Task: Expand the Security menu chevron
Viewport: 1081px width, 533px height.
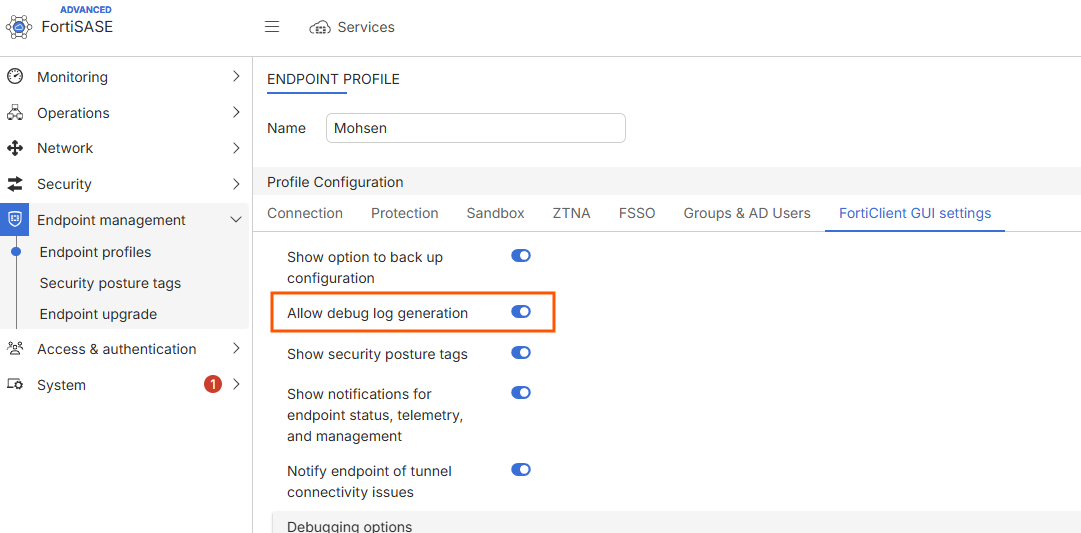Action: point(236,184)
